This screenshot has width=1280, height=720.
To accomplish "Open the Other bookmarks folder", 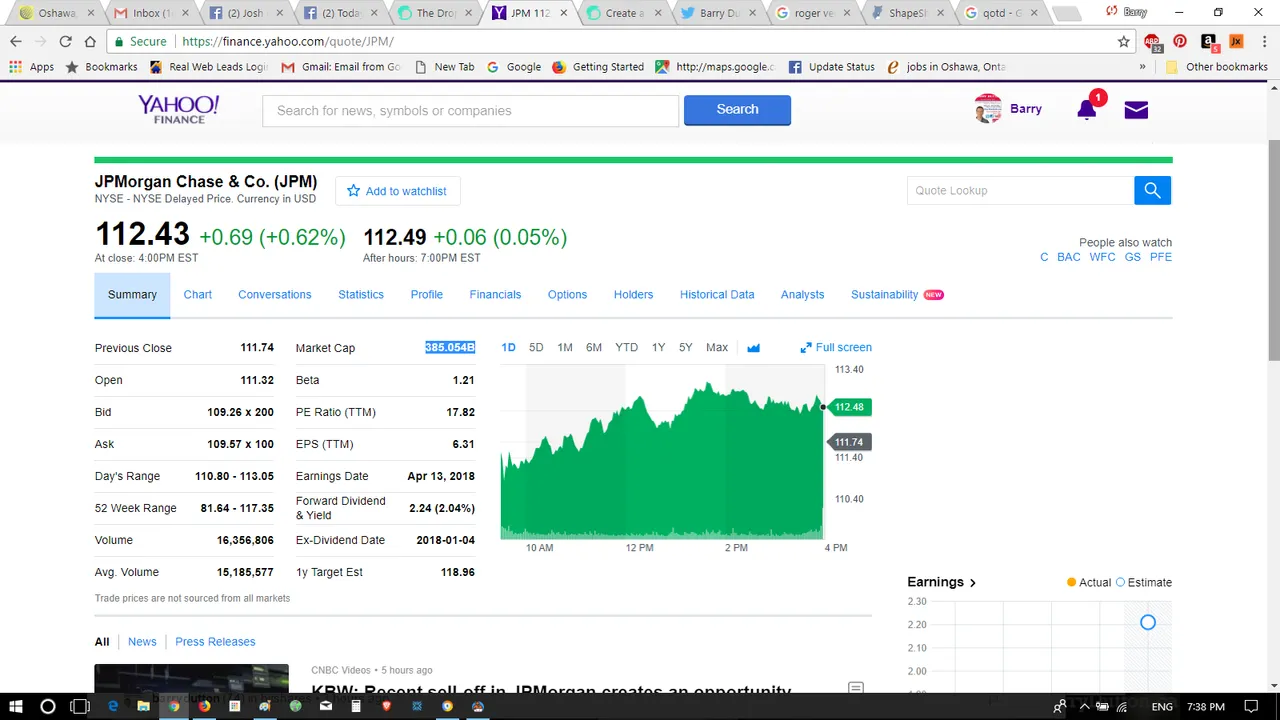I will point(1217,67).
